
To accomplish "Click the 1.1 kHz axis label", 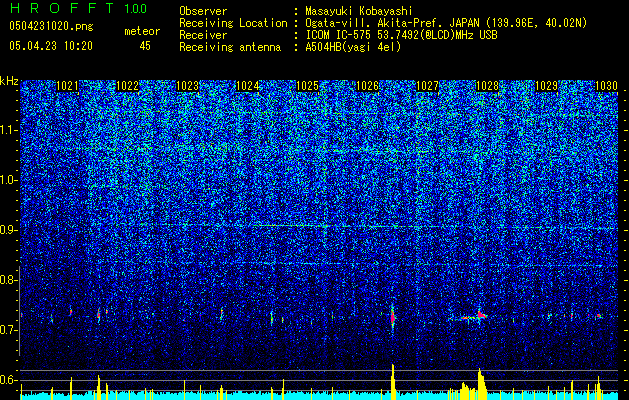I will [x=8, y=130].
